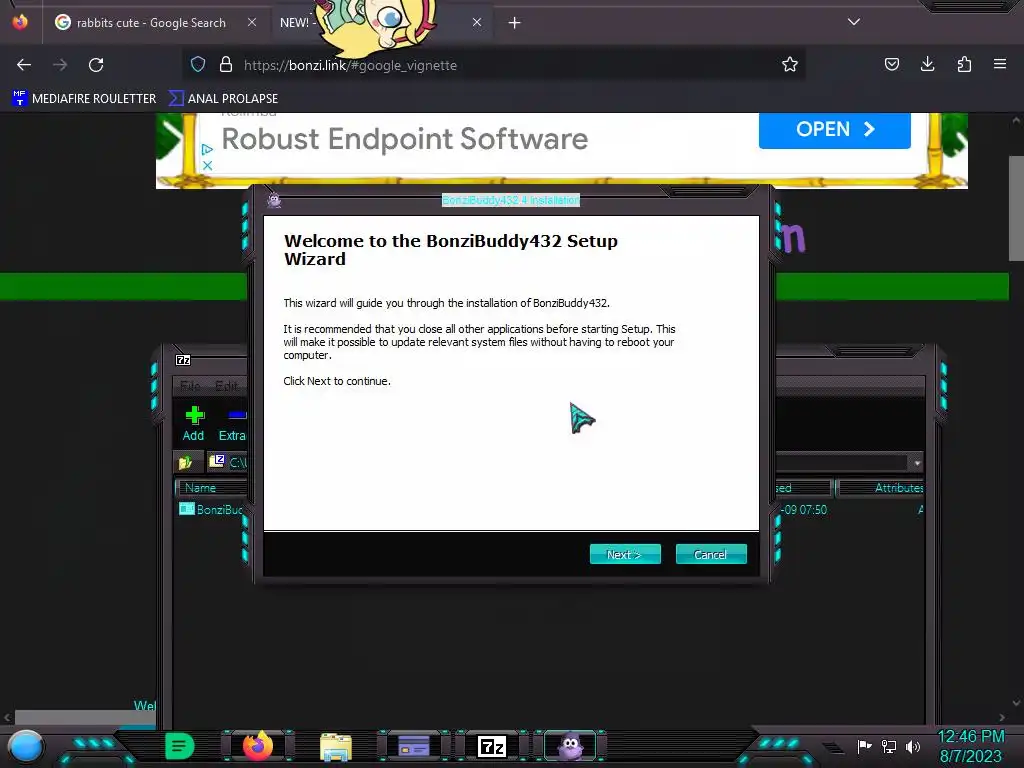Click the network tray icon
Screen dimensions: 1024x768
[889, 746]
